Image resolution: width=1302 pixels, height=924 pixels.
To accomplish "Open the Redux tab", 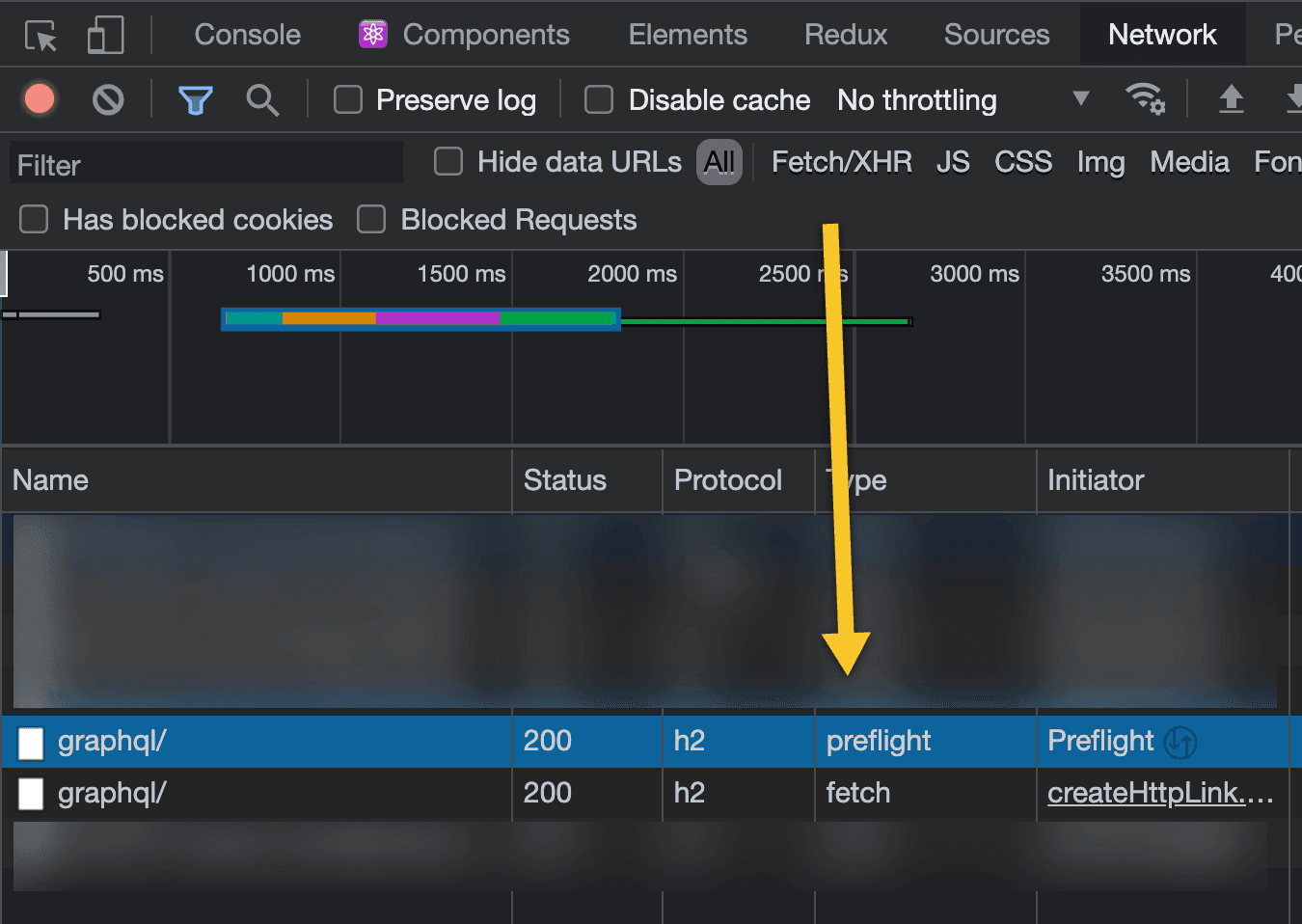I will pos(846,35).
